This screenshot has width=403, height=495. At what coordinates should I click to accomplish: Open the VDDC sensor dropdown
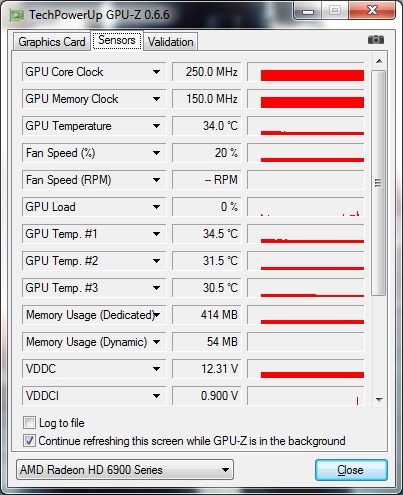[156, 369]
